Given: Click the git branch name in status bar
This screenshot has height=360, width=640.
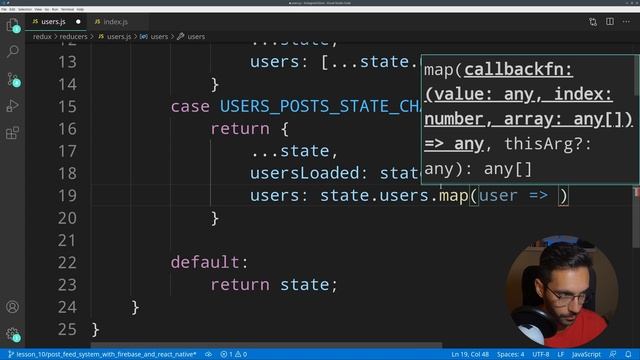Looking at the screenshot, I should 102,354.
